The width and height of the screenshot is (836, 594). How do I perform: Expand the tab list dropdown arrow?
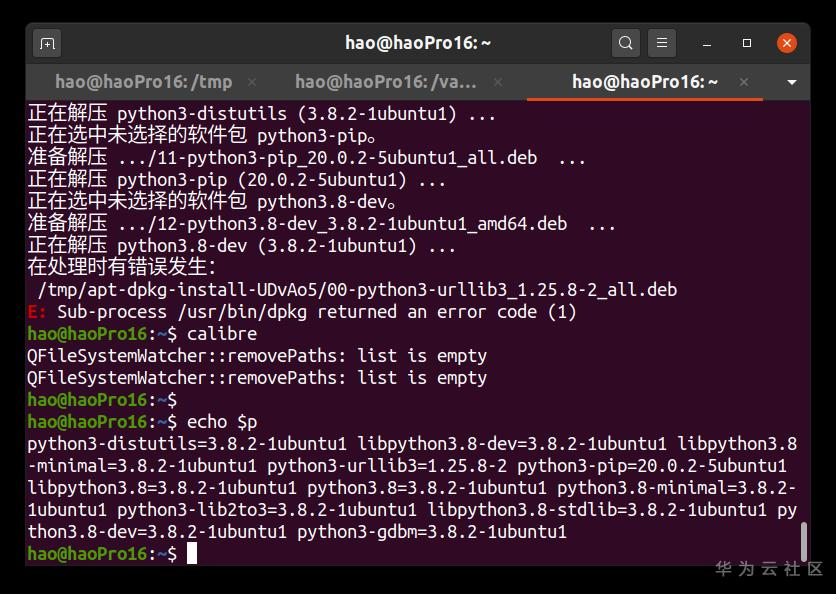(x=792, y=82)
